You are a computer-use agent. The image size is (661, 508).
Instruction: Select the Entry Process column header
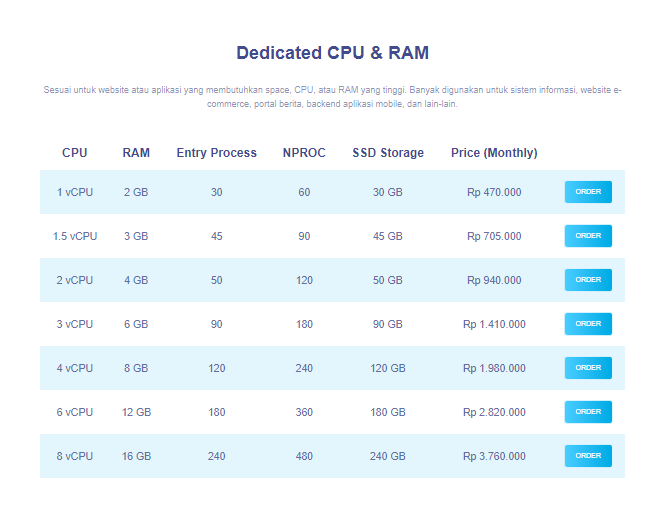tap(216, 153)
